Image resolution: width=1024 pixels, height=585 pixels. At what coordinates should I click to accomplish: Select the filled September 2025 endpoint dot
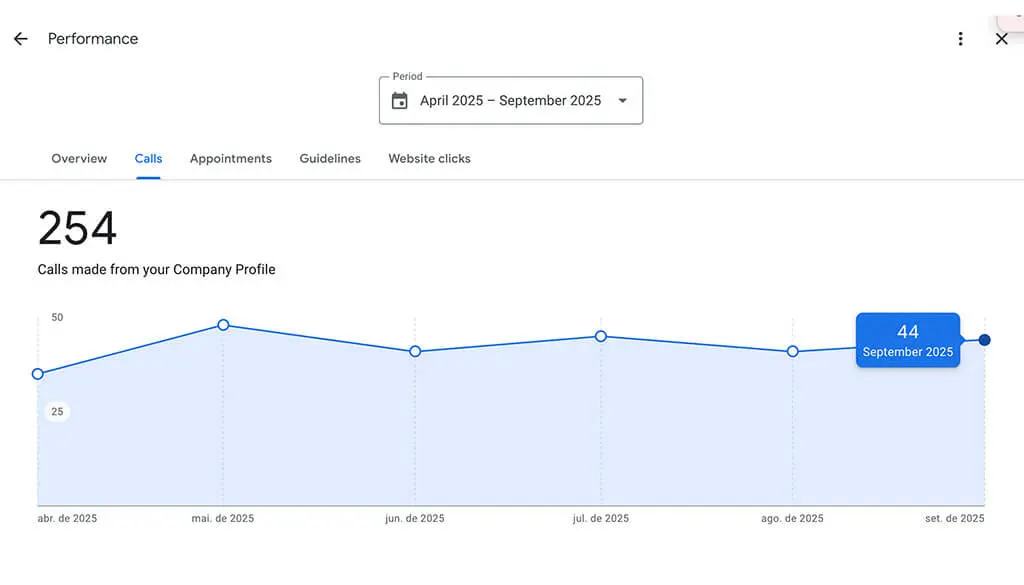tap(984, 340)
